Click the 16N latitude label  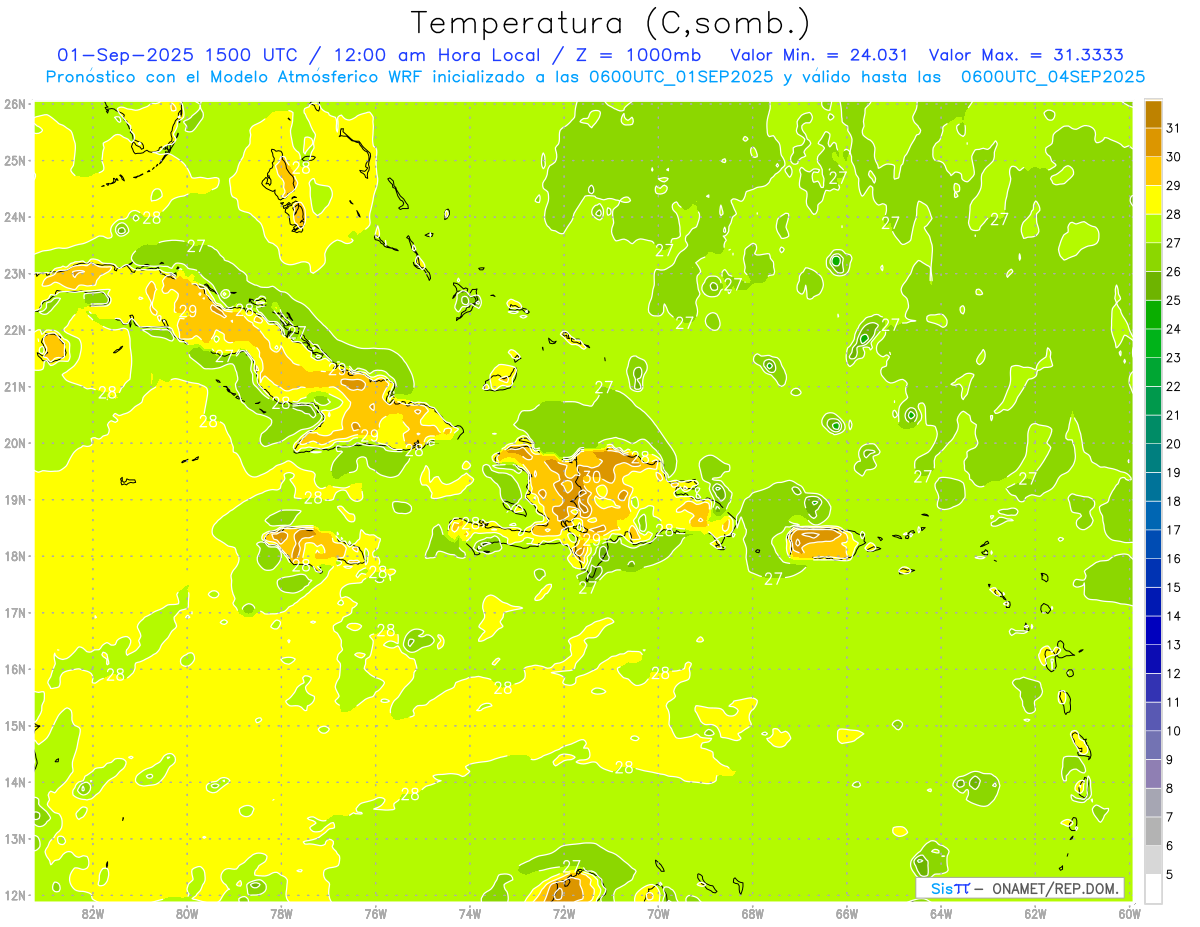click(x=15, y=669)
